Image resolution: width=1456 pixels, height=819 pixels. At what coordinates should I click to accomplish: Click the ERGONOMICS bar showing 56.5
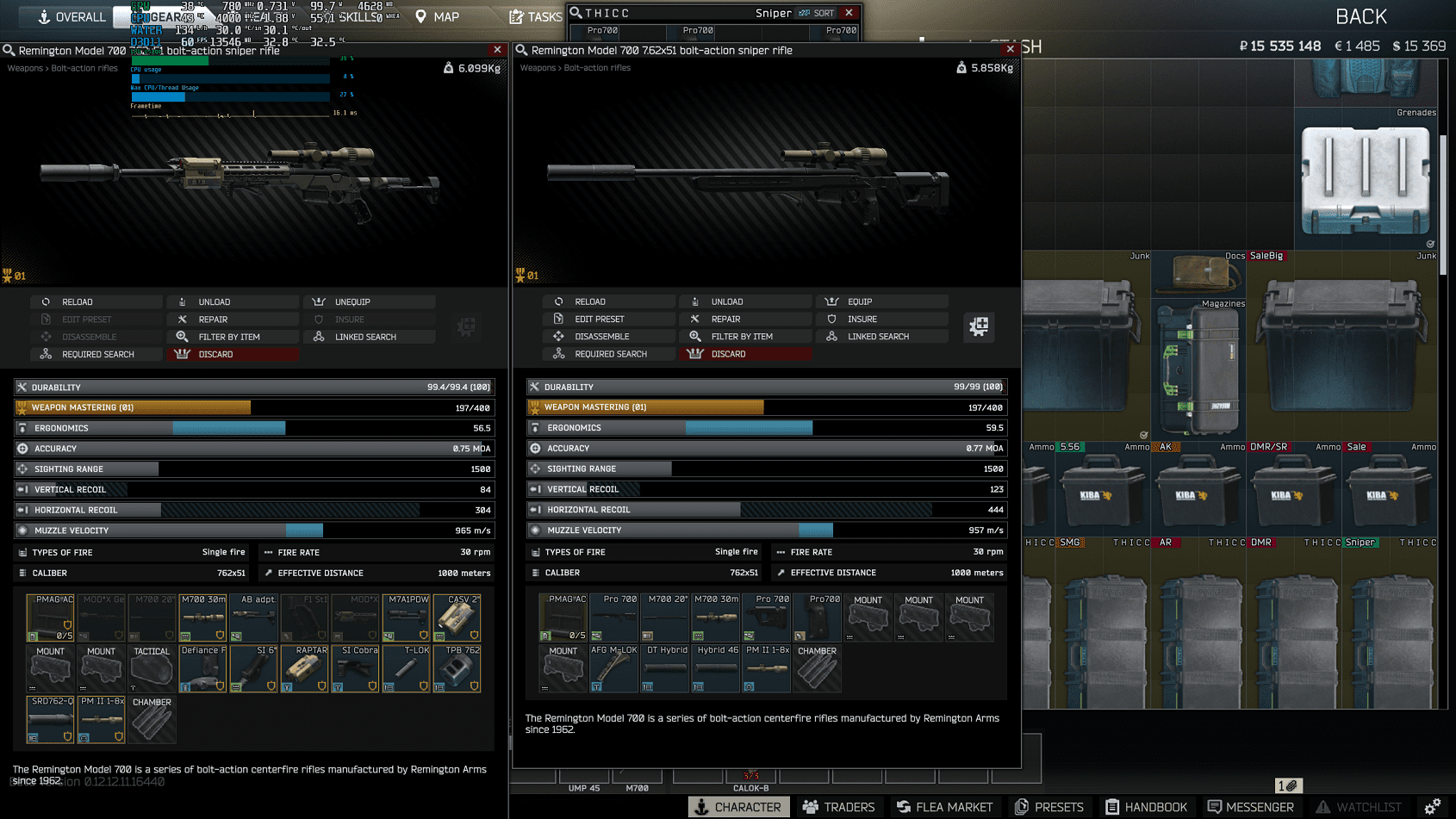click(x=254, y=428)
